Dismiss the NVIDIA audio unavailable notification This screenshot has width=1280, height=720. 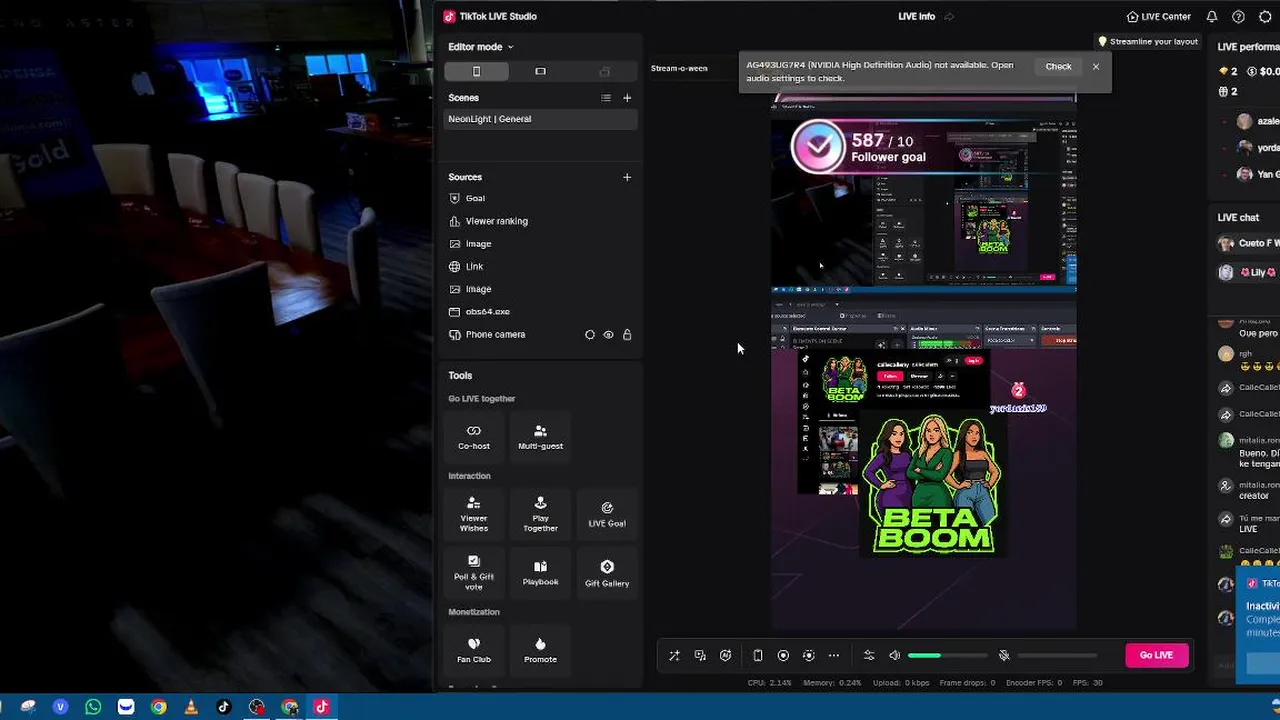[x=1096, y=67]
